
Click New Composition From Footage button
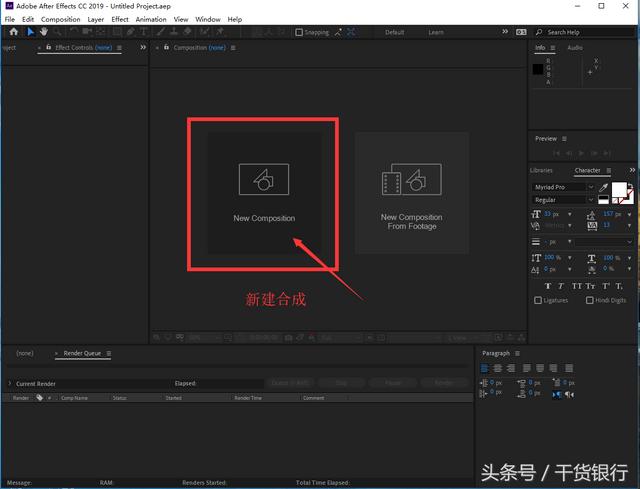(x=412, y=193)
